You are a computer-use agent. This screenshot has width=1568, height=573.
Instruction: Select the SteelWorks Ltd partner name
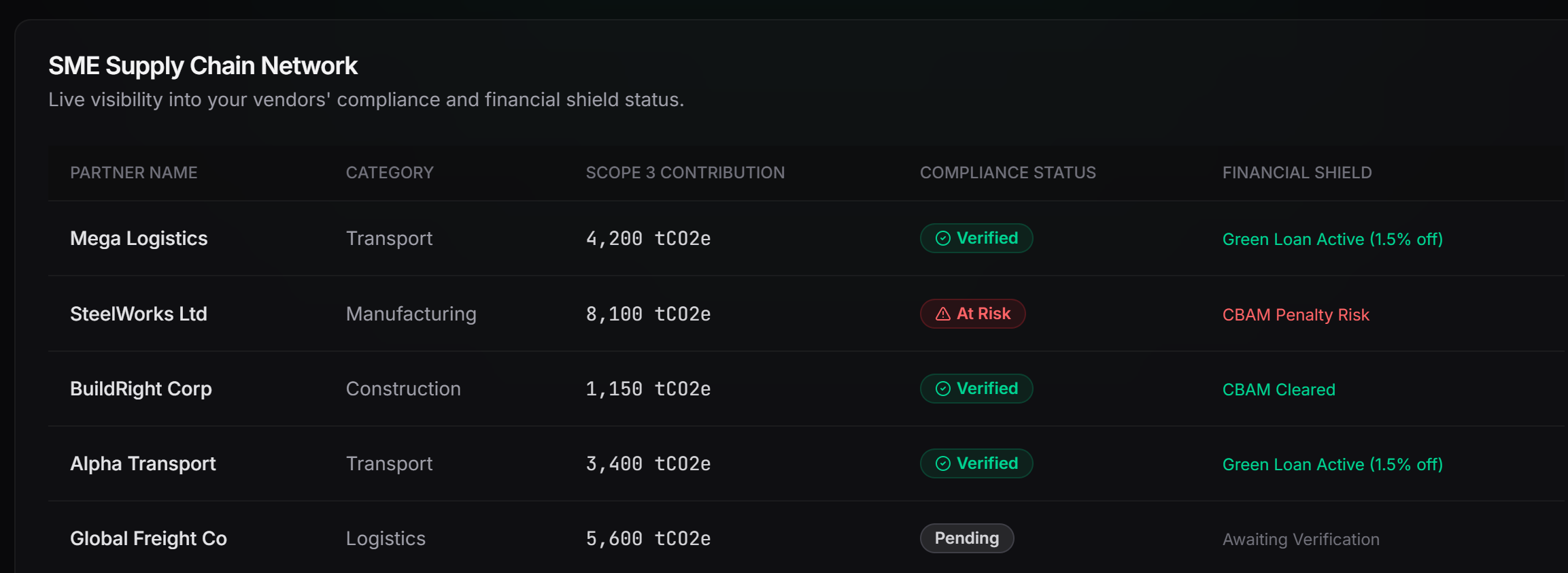click(x=139, y=314)
